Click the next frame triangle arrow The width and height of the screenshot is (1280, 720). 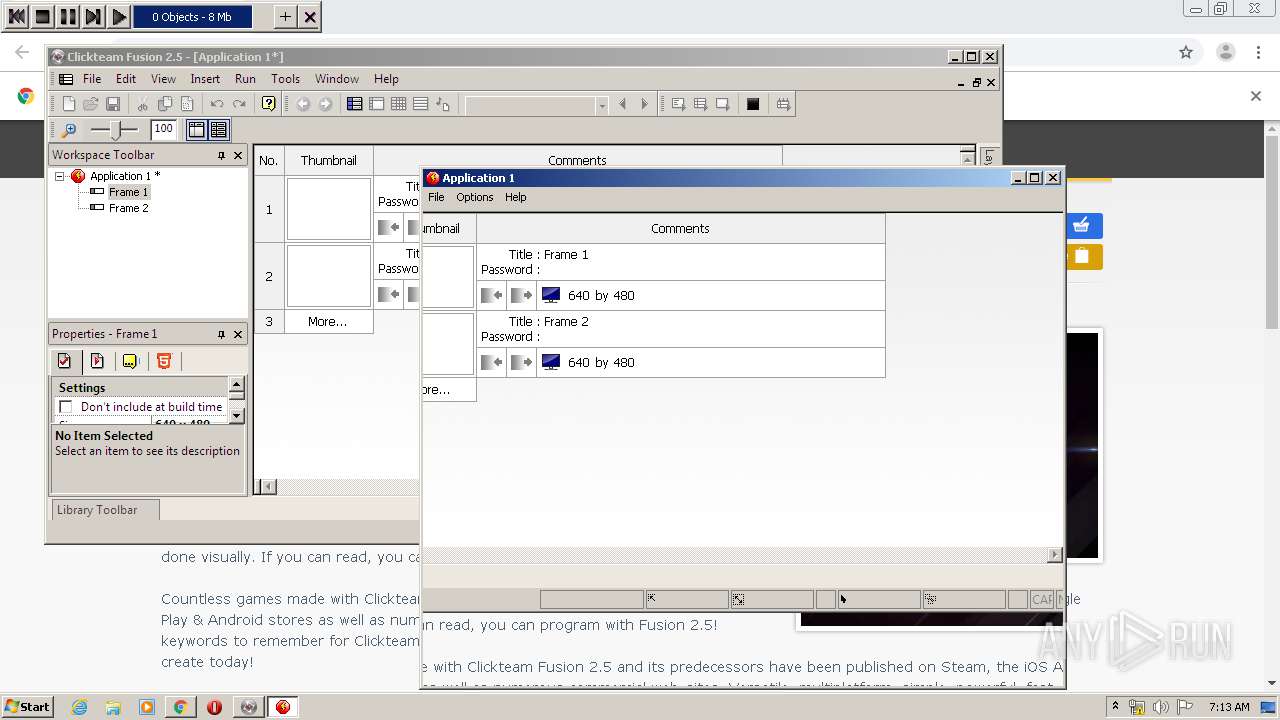click(644, 104)
